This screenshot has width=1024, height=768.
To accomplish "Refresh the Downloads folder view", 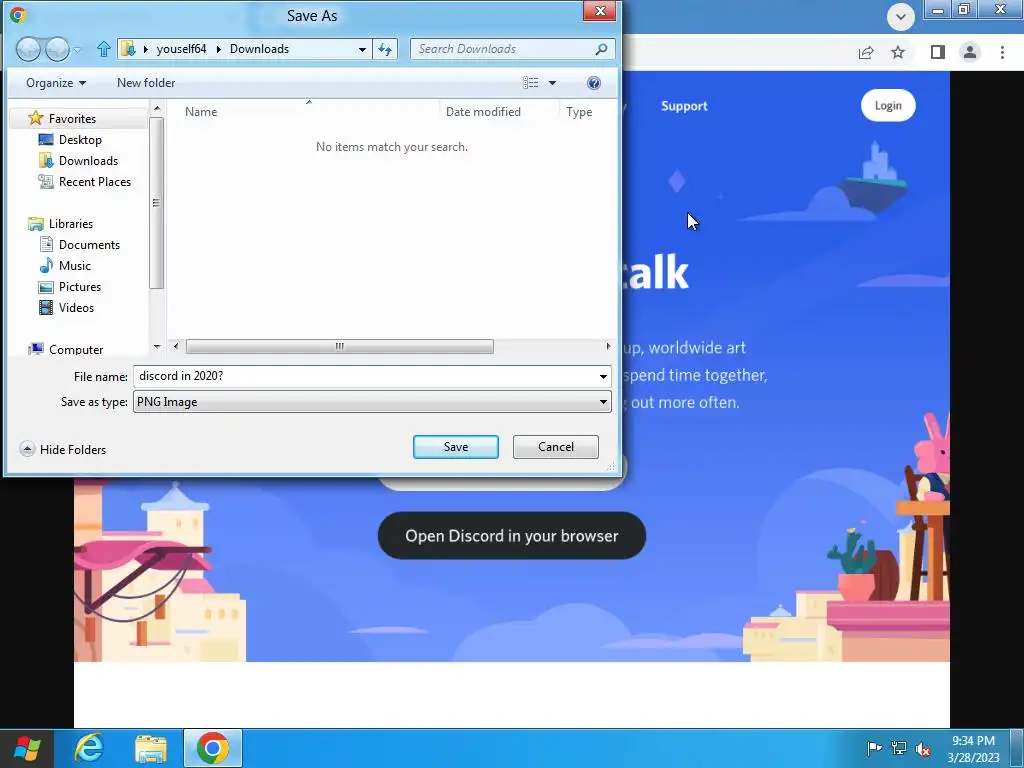I will [x=385, y=49].
